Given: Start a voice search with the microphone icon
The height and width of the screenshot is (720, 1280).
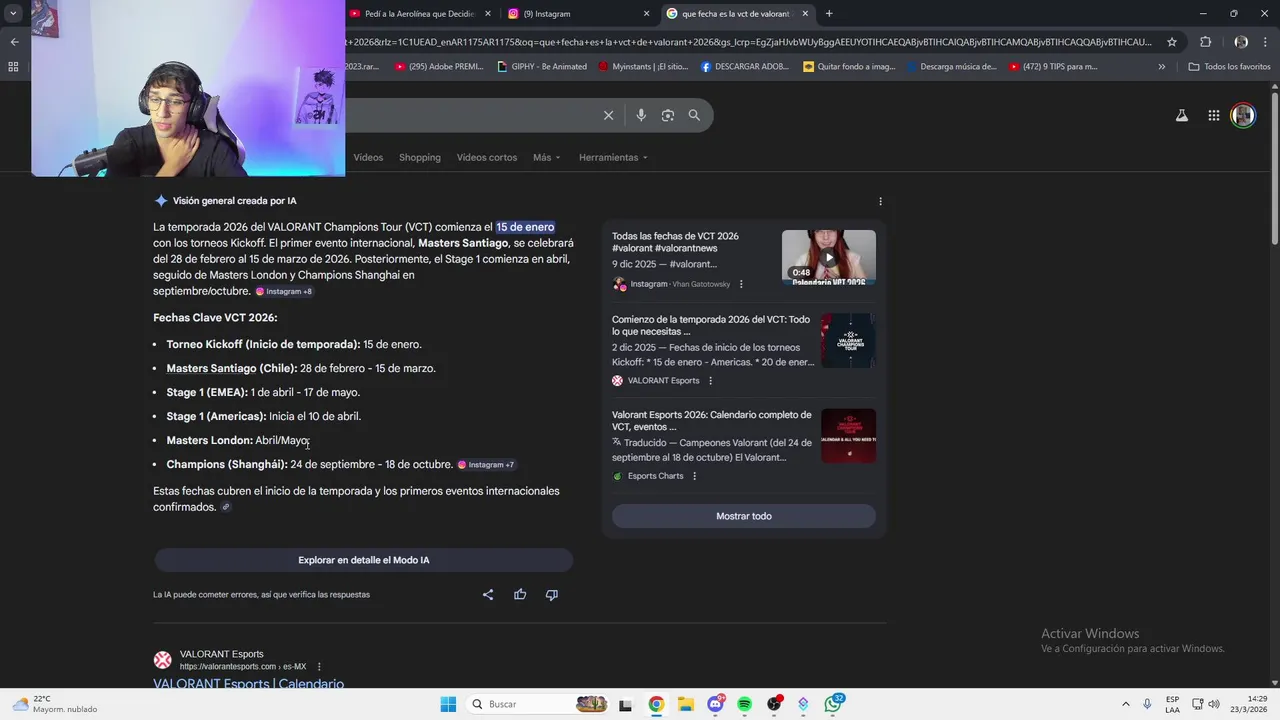Looking at the screenshot, I should click(641, 115).
